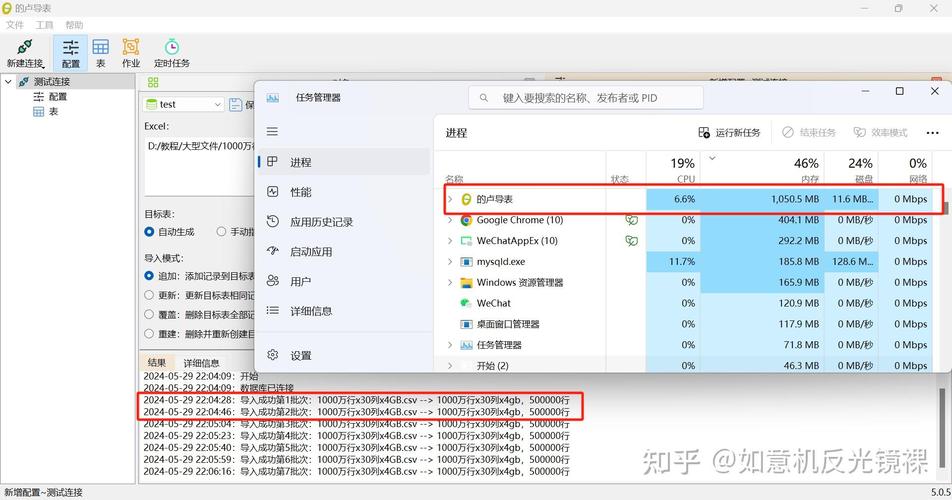The height and width of the screenshot is (500, 952).
Task: Open the 工具 menu
Action: pyautogui.click(x=44, y=25)
